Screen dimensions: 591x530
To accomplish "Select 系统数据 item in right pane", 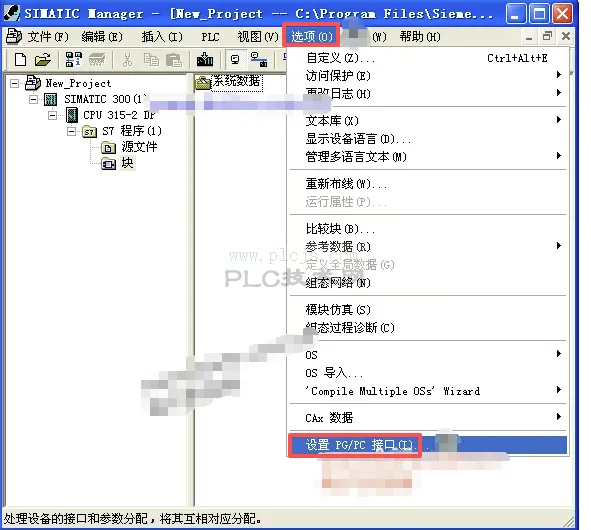I will (x=236, y=81).
